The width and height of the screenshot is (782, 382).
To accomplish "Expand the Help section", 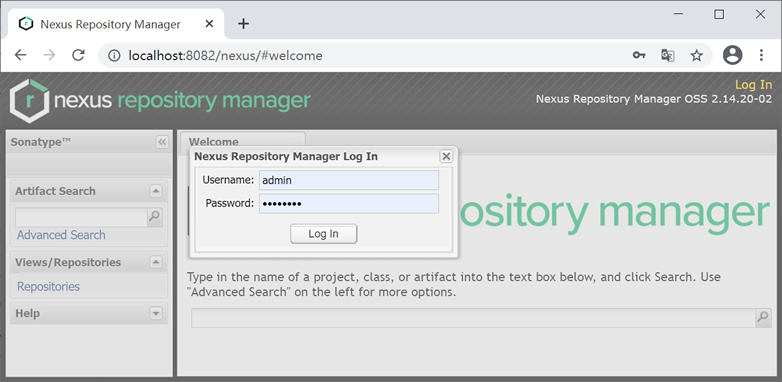I will (x=156, y=313).
